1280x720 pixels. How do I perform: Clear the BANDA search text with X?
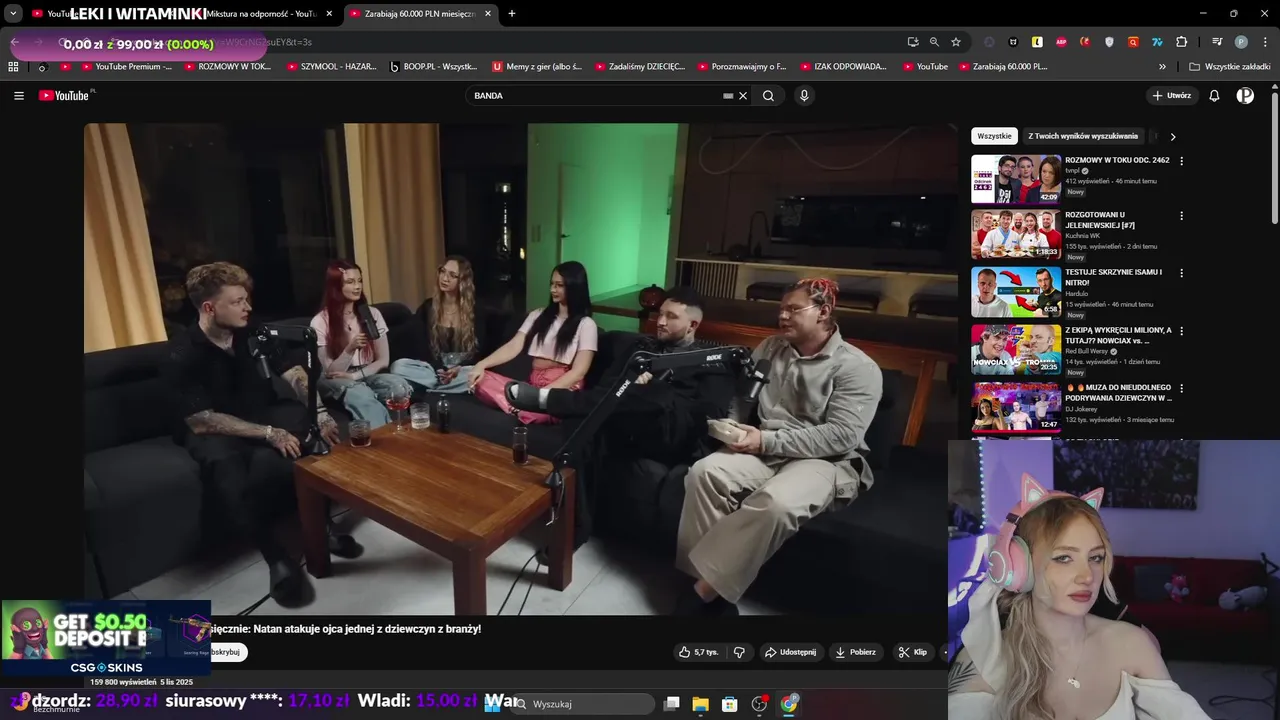pyautogui.click(x=743, y=96)
